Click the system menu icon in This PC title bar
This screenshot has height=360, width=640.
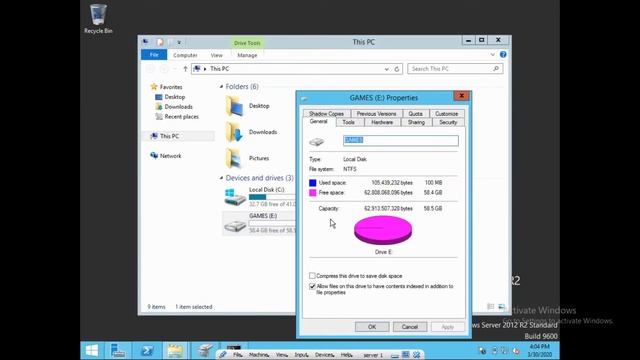tap(146, 42)
